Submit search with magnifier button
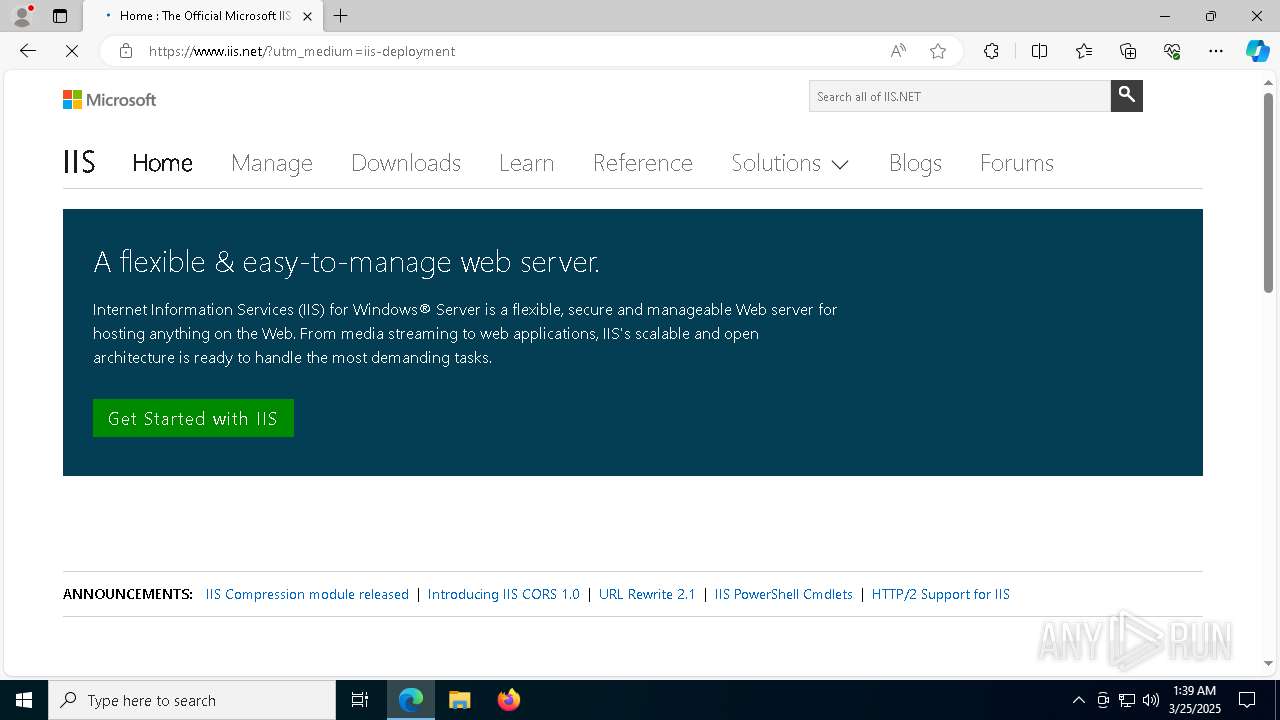 pos(1127,96)
